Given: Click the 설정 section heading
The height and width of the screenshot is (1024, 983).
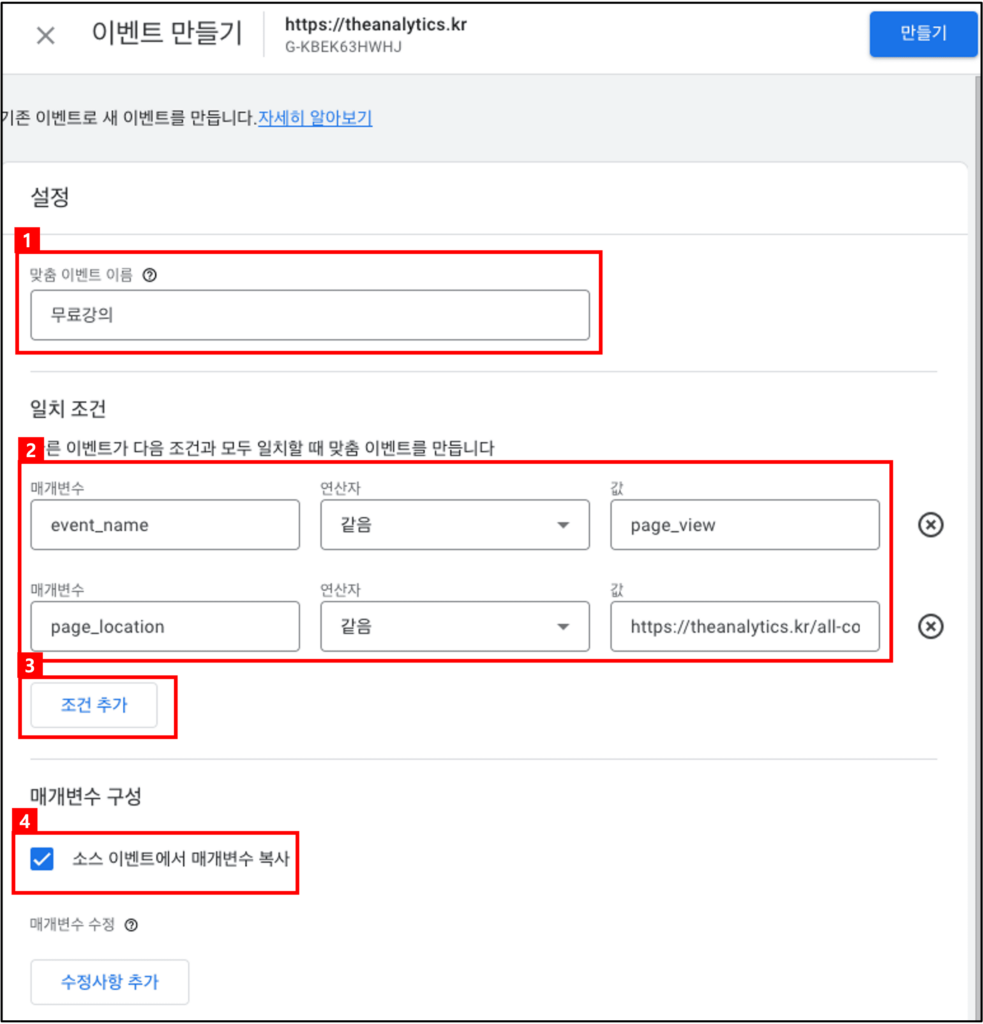Looking at the screenshot, I should click(50, 197).
